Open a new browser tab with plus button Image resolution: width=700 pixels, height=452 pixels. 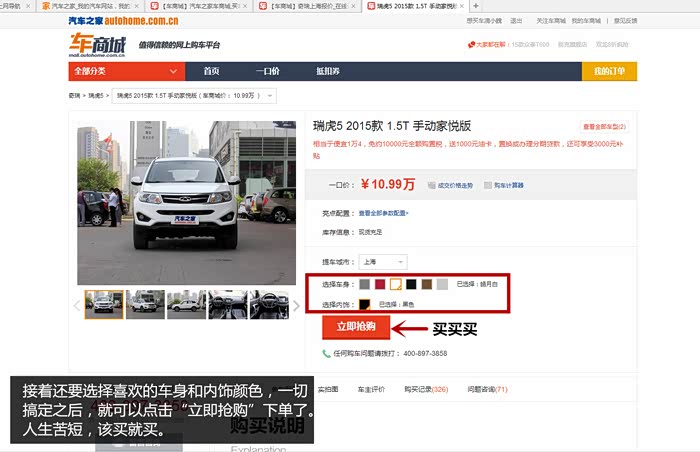[x=475, y=6]
